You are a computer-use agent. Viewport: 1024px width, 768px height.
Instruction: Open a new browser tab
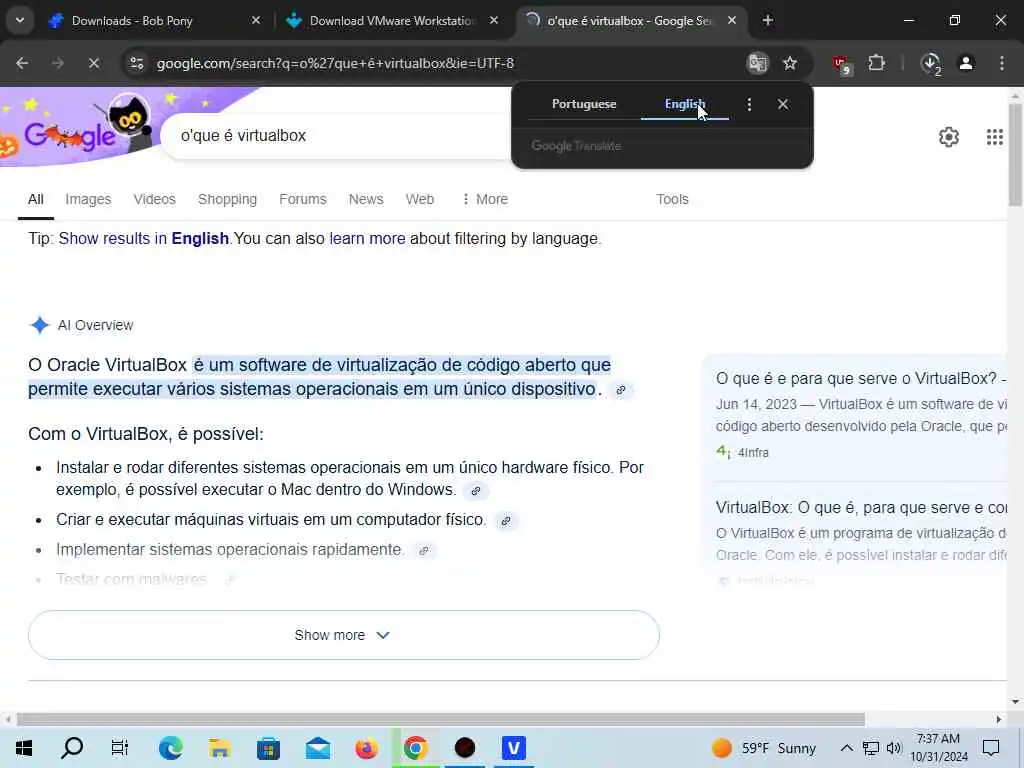pyautogui.click(x=768, y=20)
